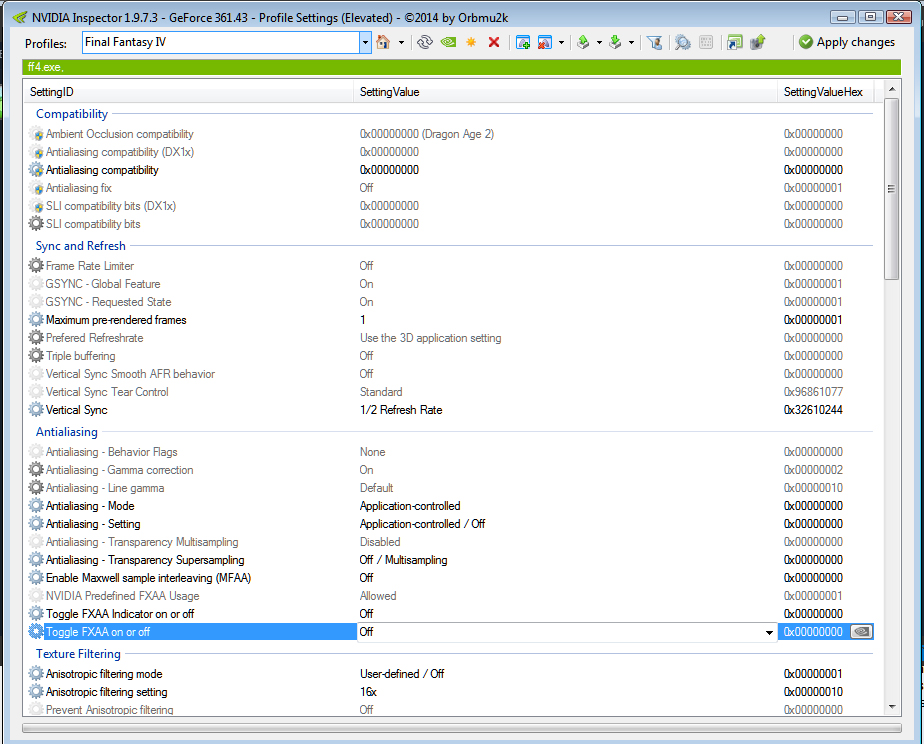Click the vertical scrollbar thumb
Image resolution: width=924 pixels, height=744 pixels.
pyautogui.click(x=891, y=189)
